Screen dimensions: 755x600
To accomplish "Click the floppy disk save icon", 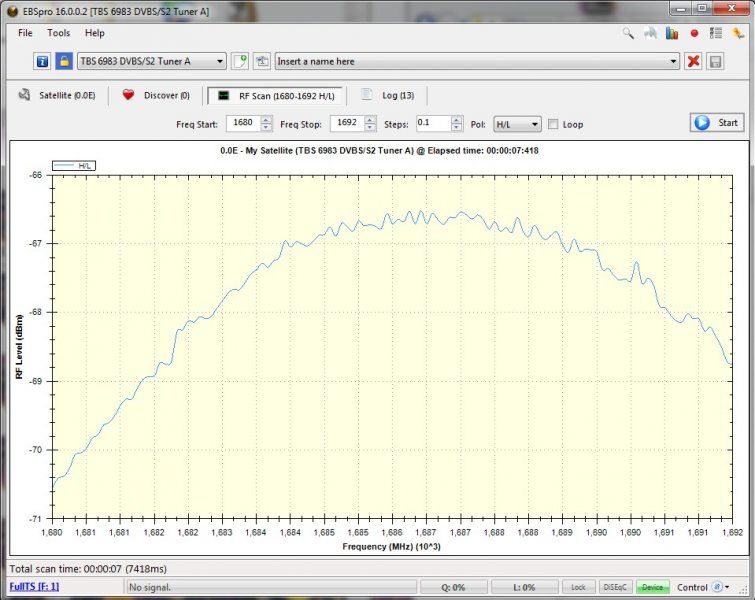I will [715, 61].
